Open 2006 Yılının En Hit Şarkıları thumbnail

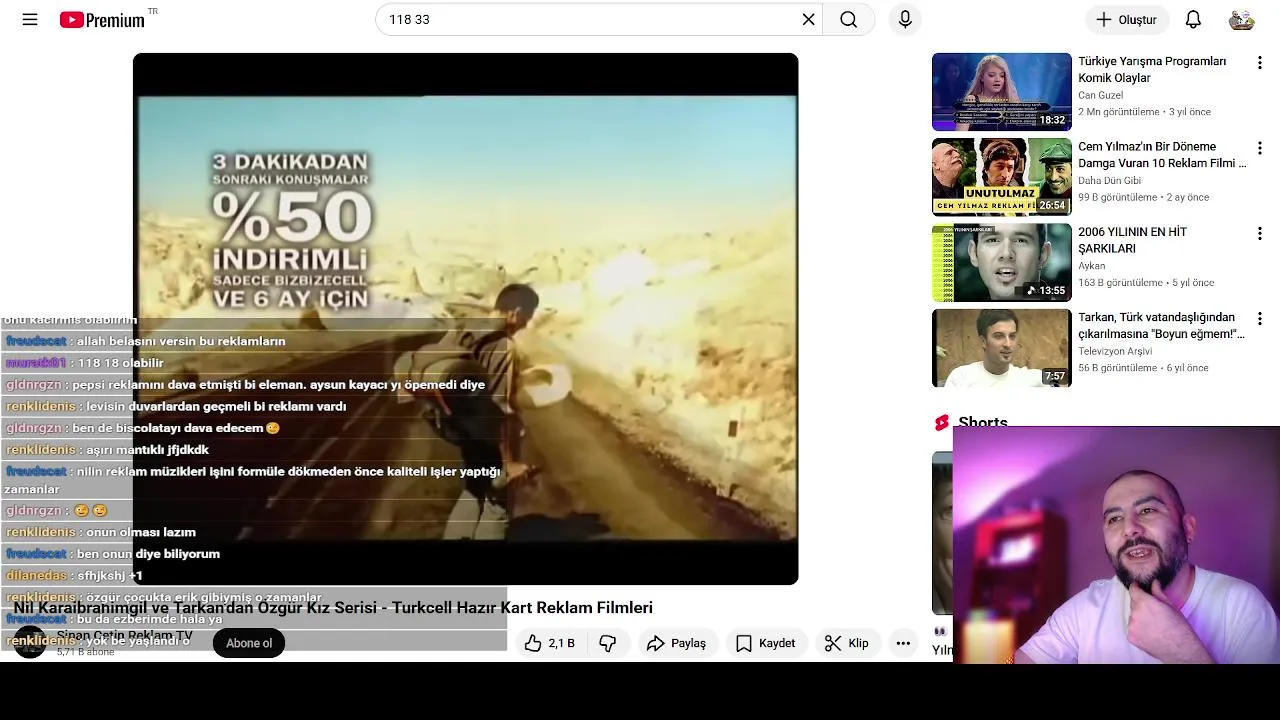point(1001,262)
